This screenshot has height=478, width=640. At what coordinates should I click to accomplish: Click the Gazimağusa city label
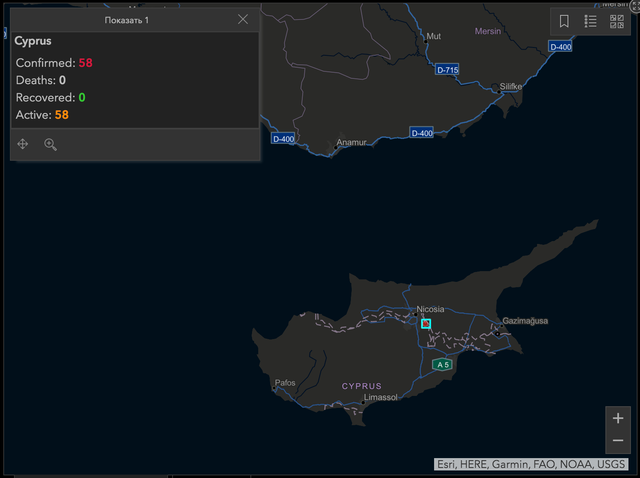525,321
